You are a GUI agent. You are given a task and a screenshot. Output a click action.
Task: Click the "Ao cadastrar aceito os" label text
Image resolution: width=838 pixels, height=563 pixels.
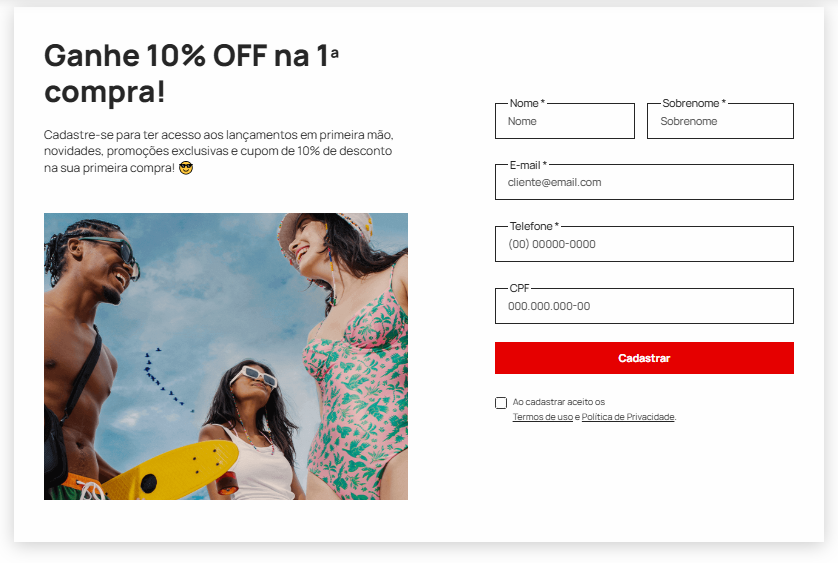coord(558,402)
